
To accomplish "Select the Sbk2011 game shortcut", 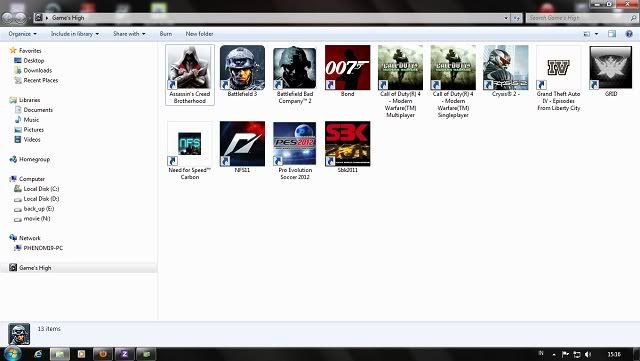I will (347, 147).
